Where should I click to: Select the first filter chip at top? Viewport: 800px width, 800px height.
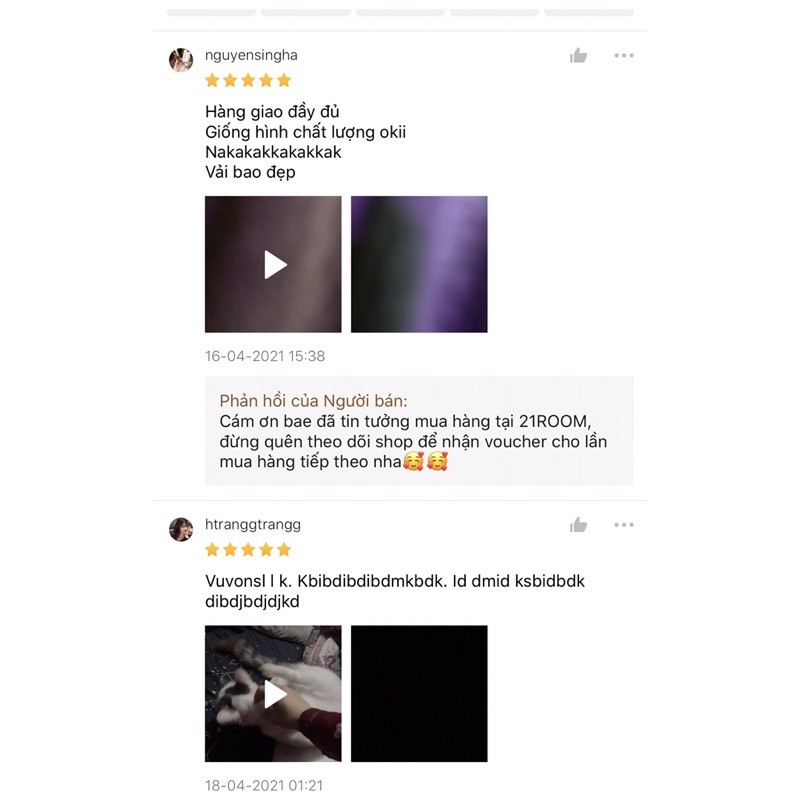coord(211,11)
